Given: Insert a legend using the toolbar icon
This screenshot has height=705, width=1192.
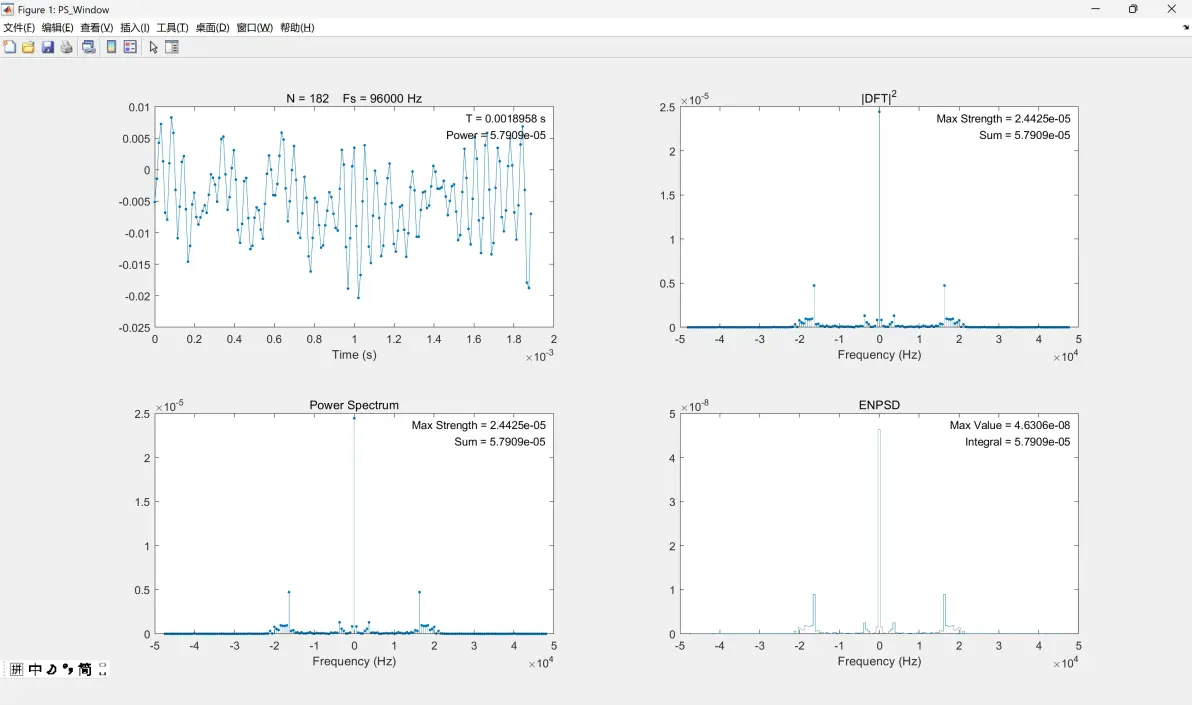Looking at the screenshot, I should point(130,47).
